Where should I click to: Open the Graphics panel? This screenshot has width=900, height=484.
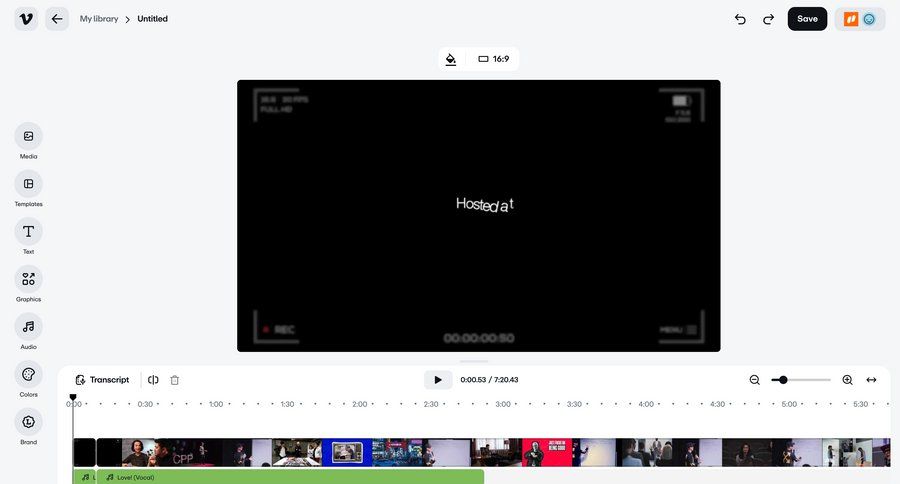(28, 279)
